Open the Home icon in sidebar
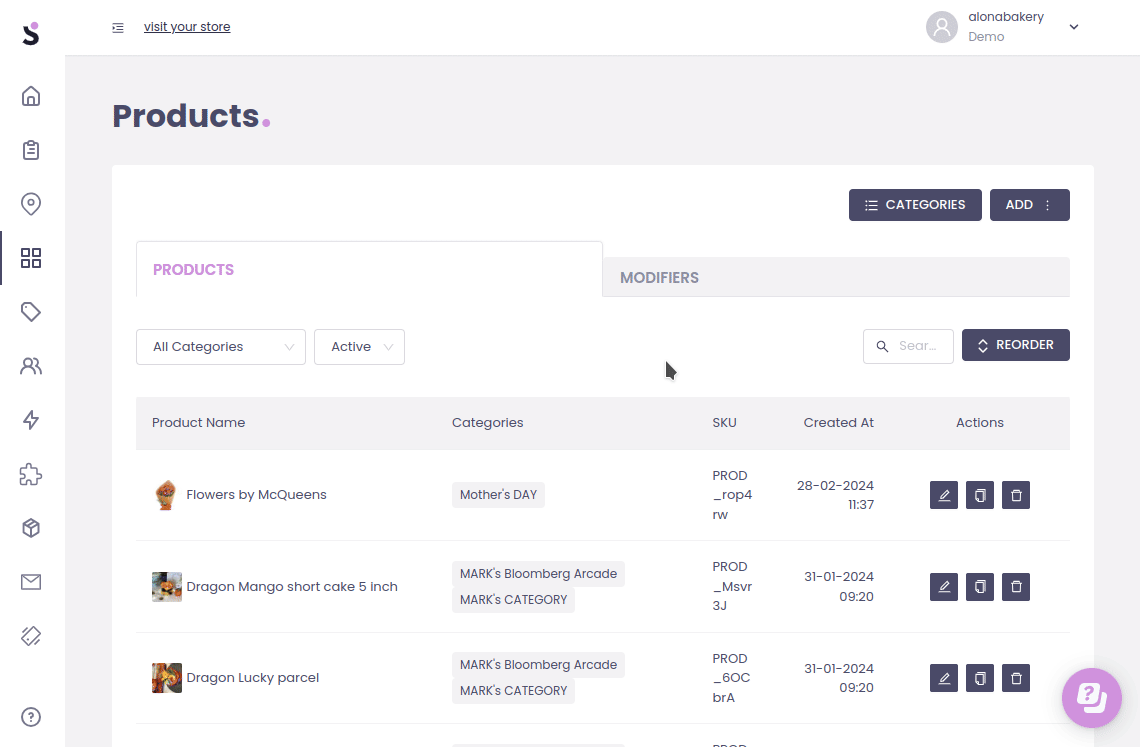This screenshot has width=1140, height=747. [31, 96]
